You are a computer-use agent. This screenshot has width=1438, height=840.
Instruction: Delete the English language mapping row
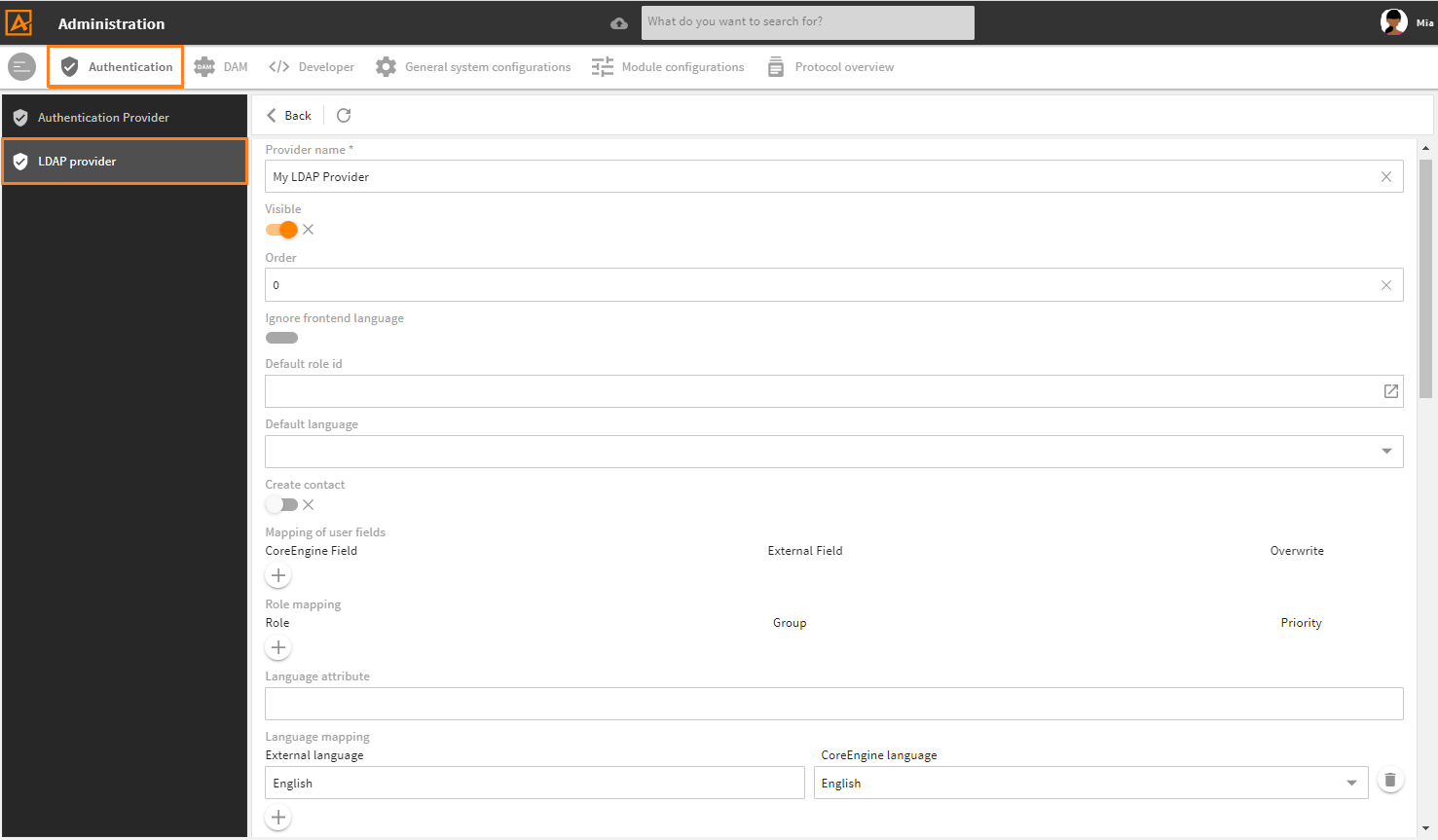pos(1390,780)
